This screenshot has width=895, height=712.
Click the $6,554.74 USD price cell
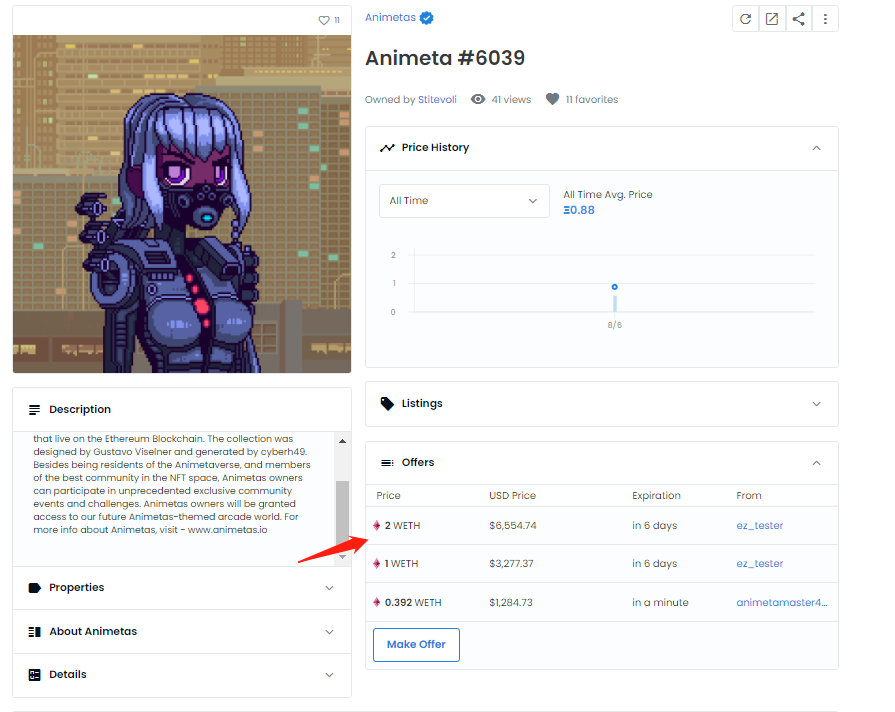513,525
